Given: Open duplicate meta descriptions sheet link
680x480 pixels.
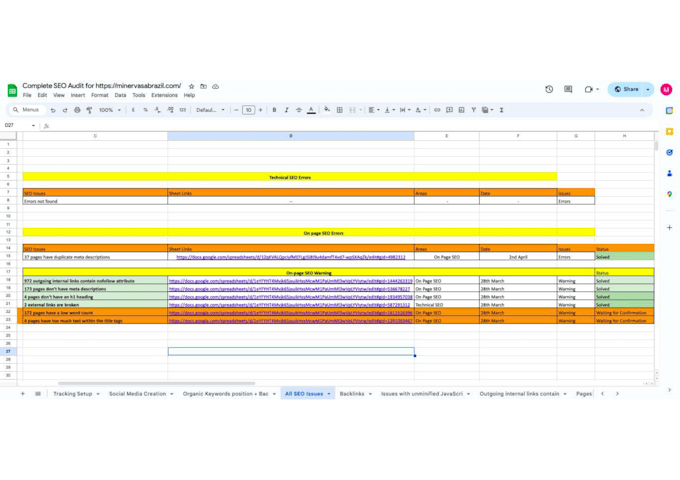Looking at the screenshot, I should (x=291, y=257).
